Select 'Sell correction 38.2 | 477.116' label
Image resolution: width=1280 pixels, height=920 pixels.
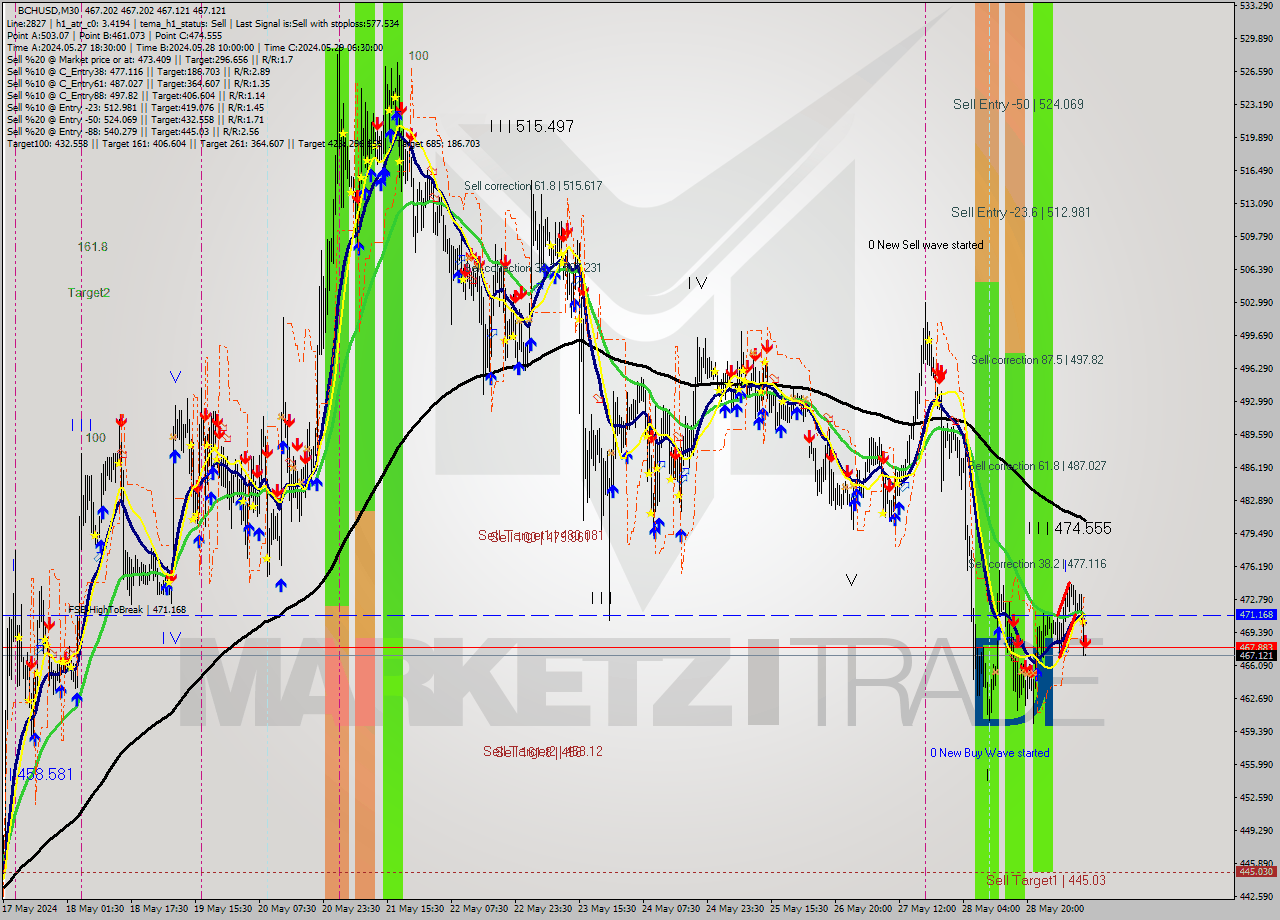click(1037, 564)
